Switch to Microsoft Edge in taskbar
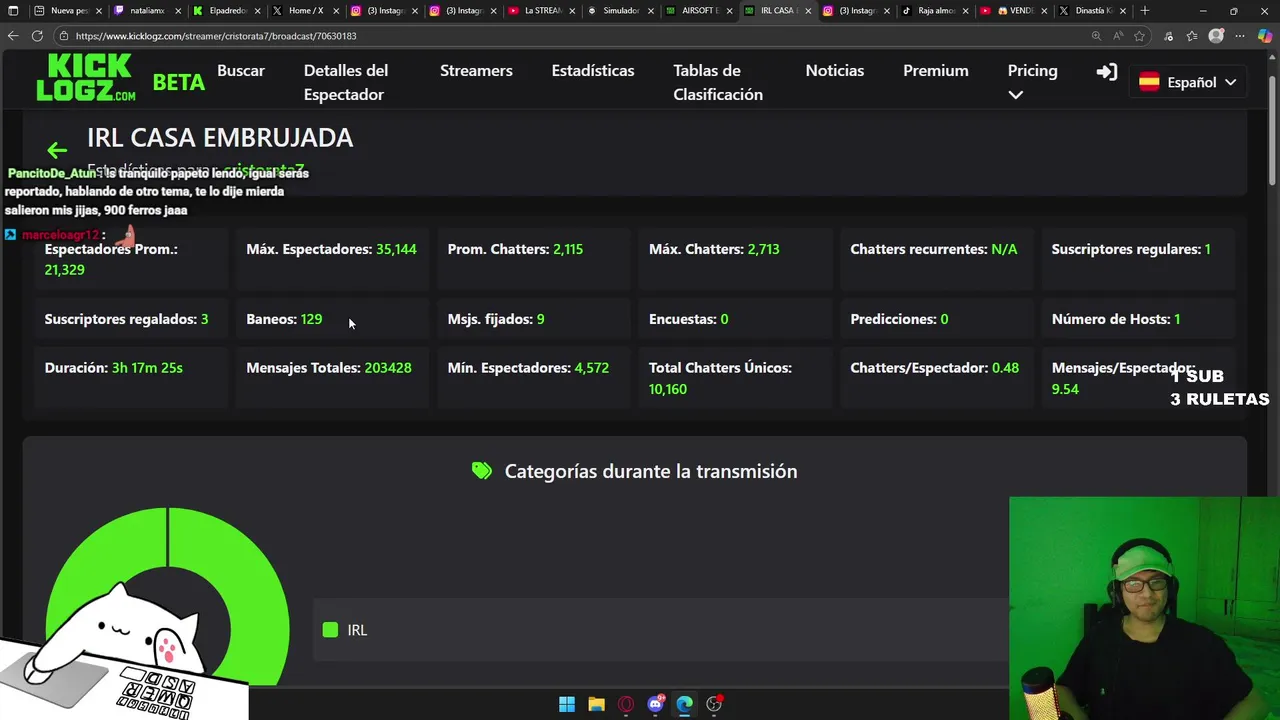The width and height of the screenshot is (1280, 720). pos(685,704)
